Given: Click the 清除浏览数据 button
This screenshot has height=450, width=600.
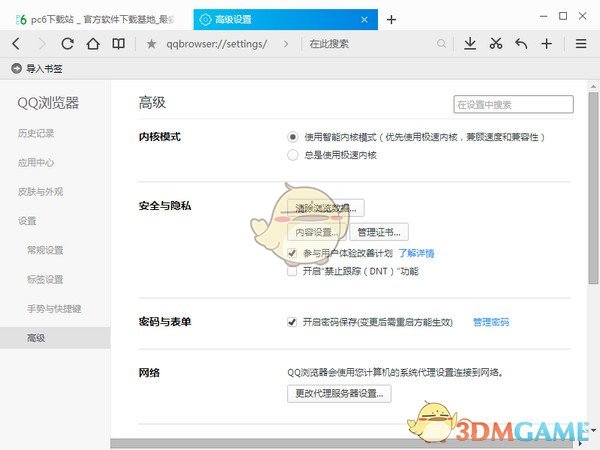Looking at the screenshot, I should click(x=326, y=208).
